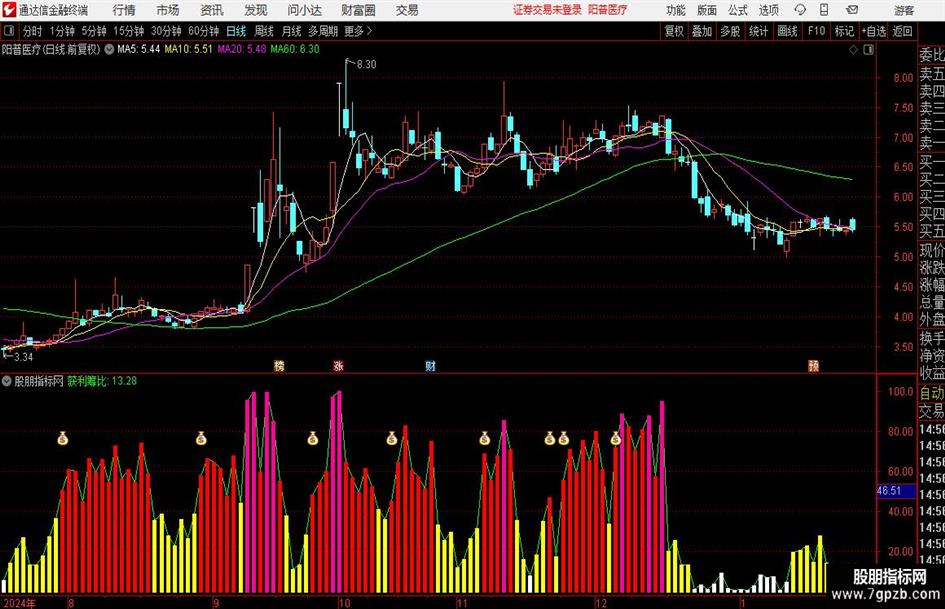Click the 2024年 date label on time axis
945x609 pixels.
click(x=19, y=602)
